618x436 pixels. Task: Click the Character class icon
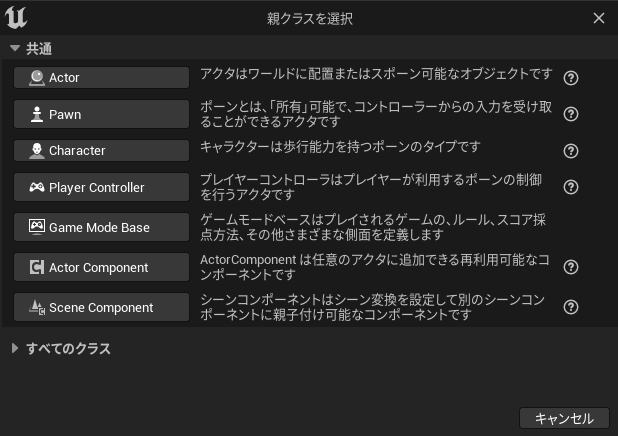pos(36,150)
